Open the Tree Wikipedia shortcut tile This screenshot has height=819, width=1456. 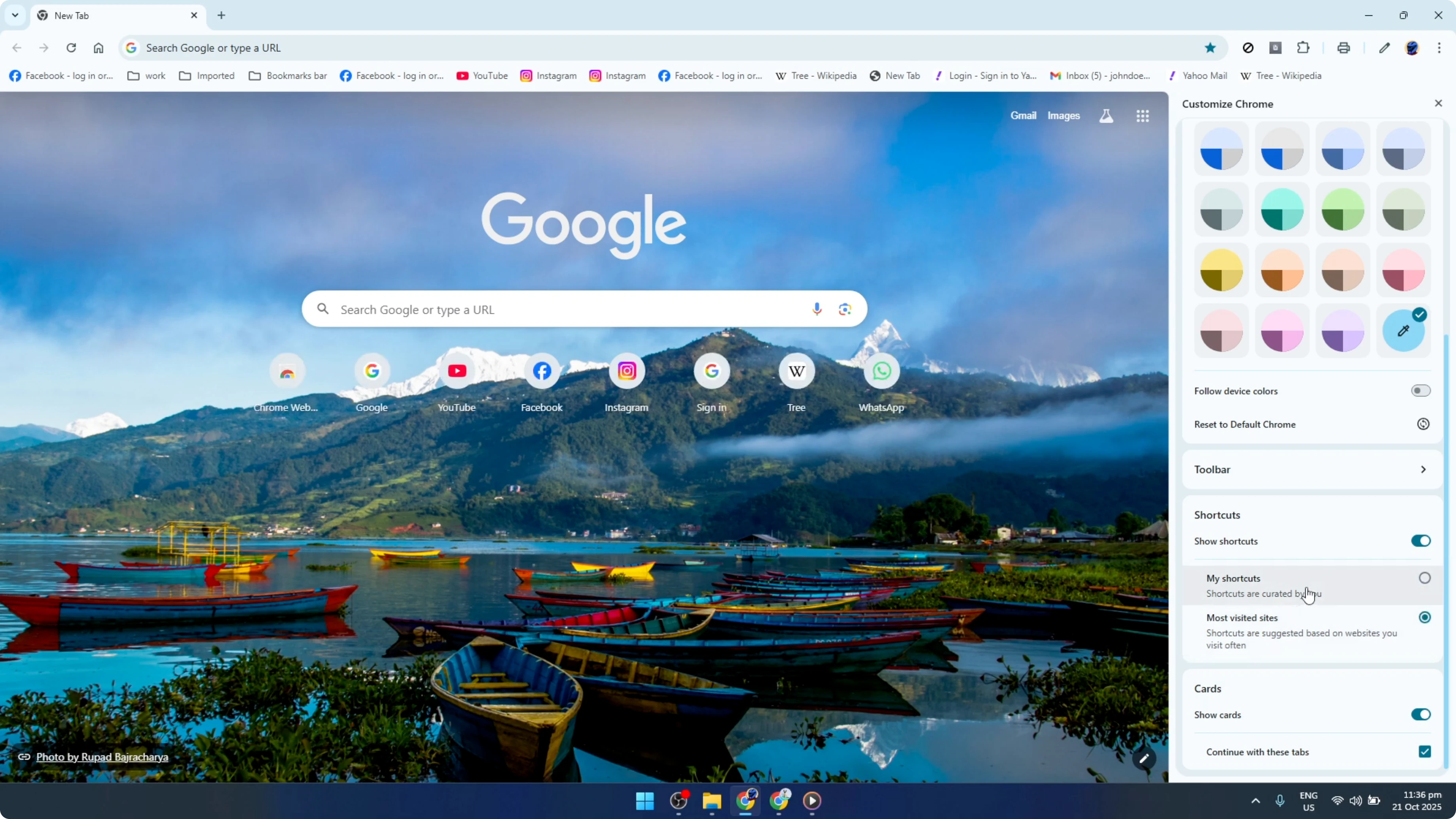coord(796,383)
